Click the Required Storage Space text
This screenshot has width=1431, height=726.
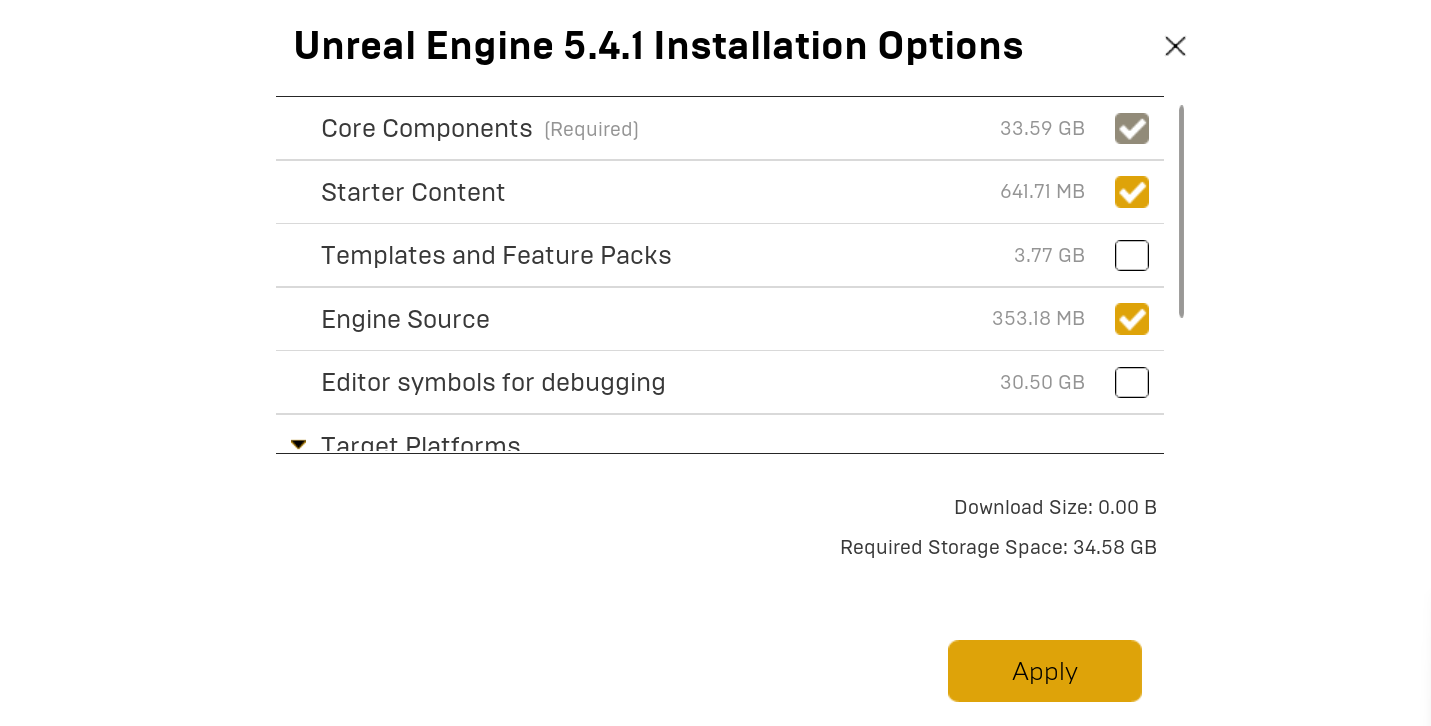point(998,548)
